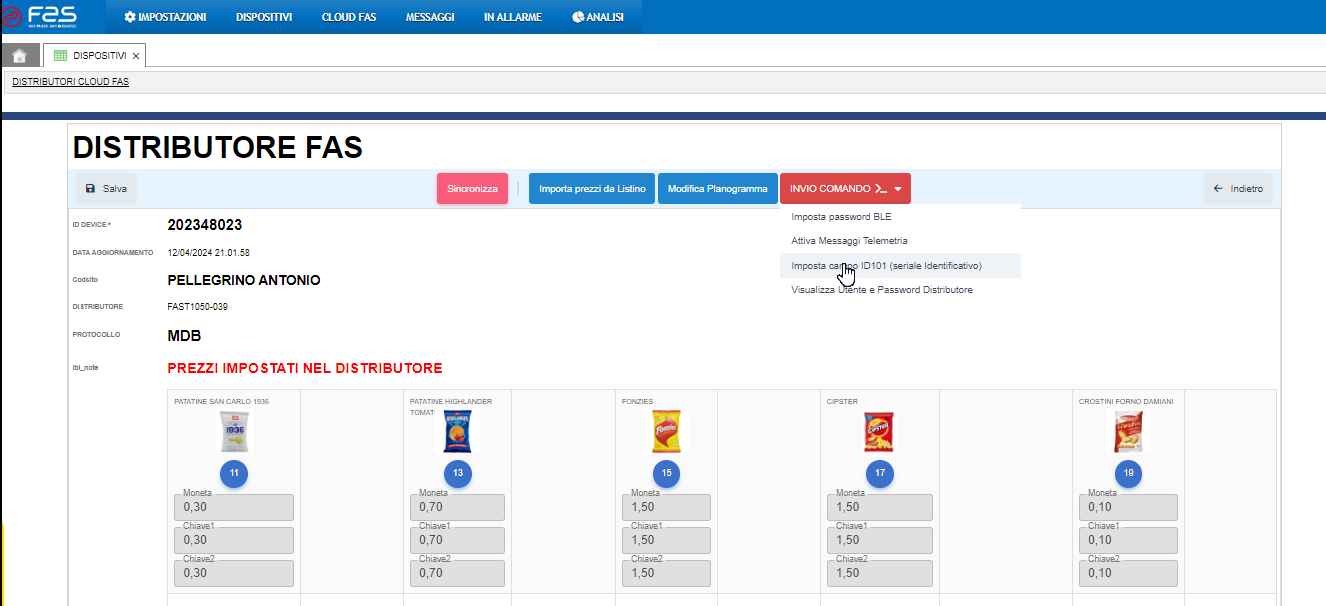Click Chiave1 field of slot 15
The width and height of the screenshot is (1326, 606).
tap(666, 540)
